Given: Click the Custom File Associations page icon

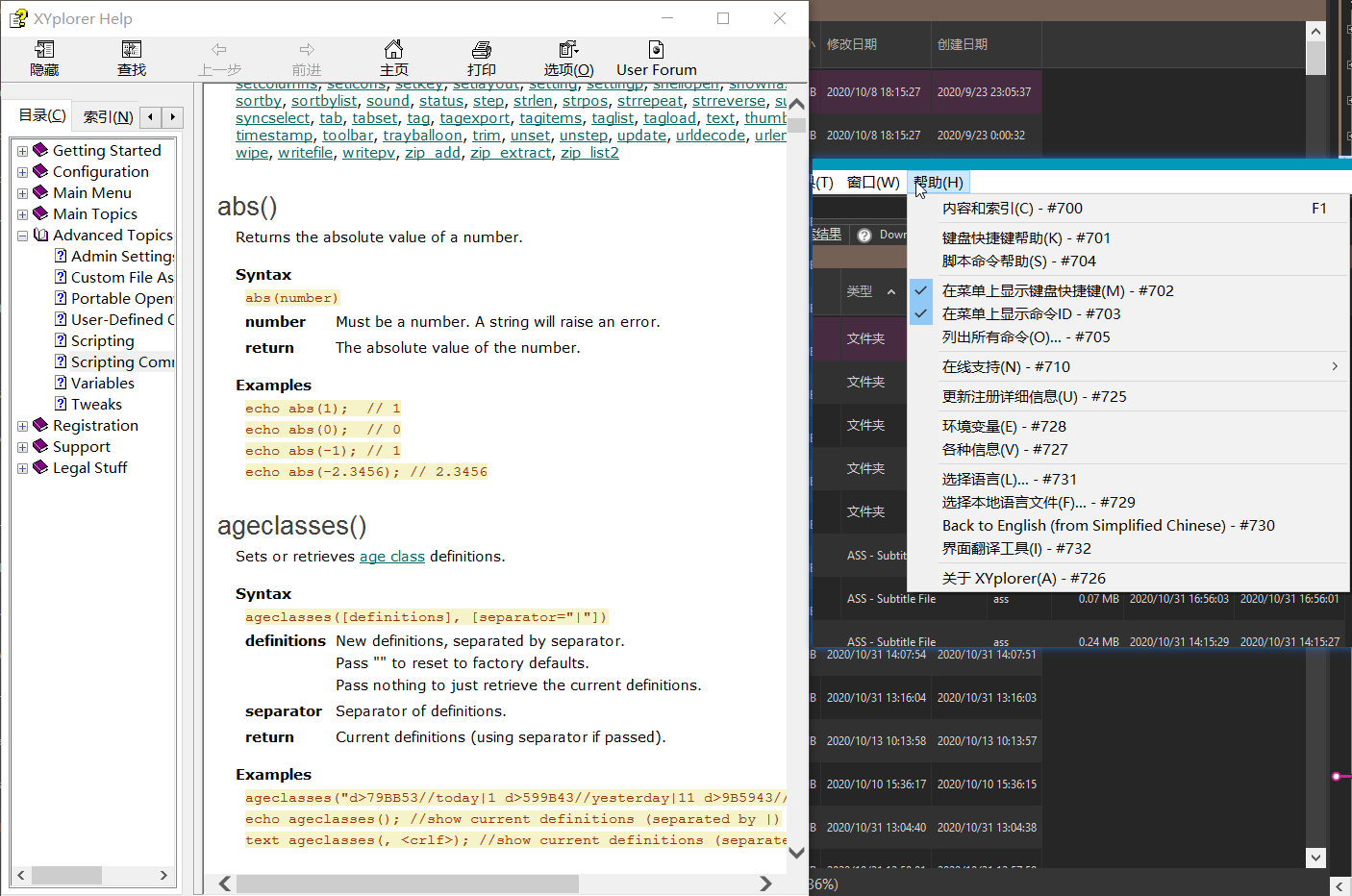Looking at the screenshot, I should click(61, 277).
